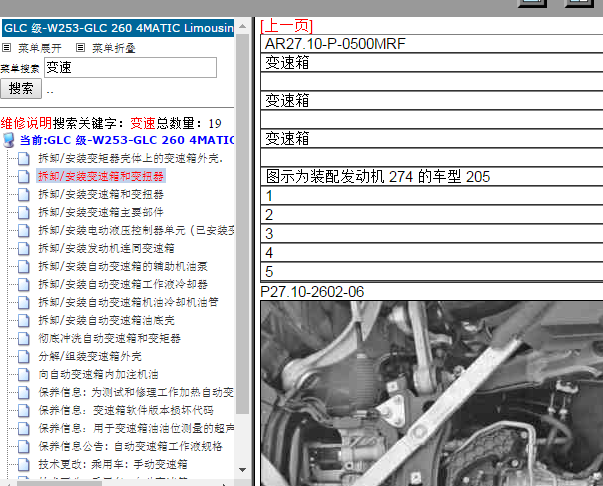
Task: Open 拆卸/安装自动变速箱机油冷却机油管
Action: pyautogui.click(x=128, y=302)
